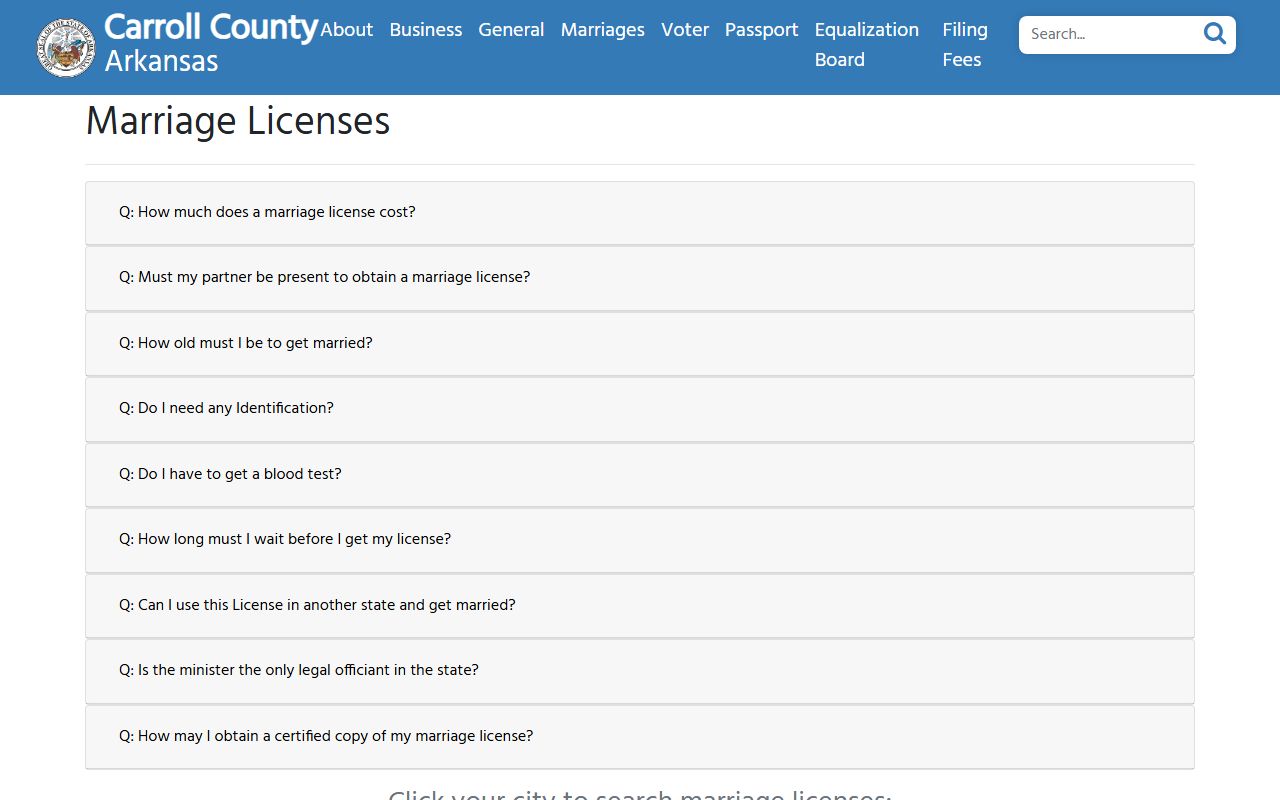Click the Carroll County seal logo
The height and width of the screenshot is (800, 1280).
(66, 47)
